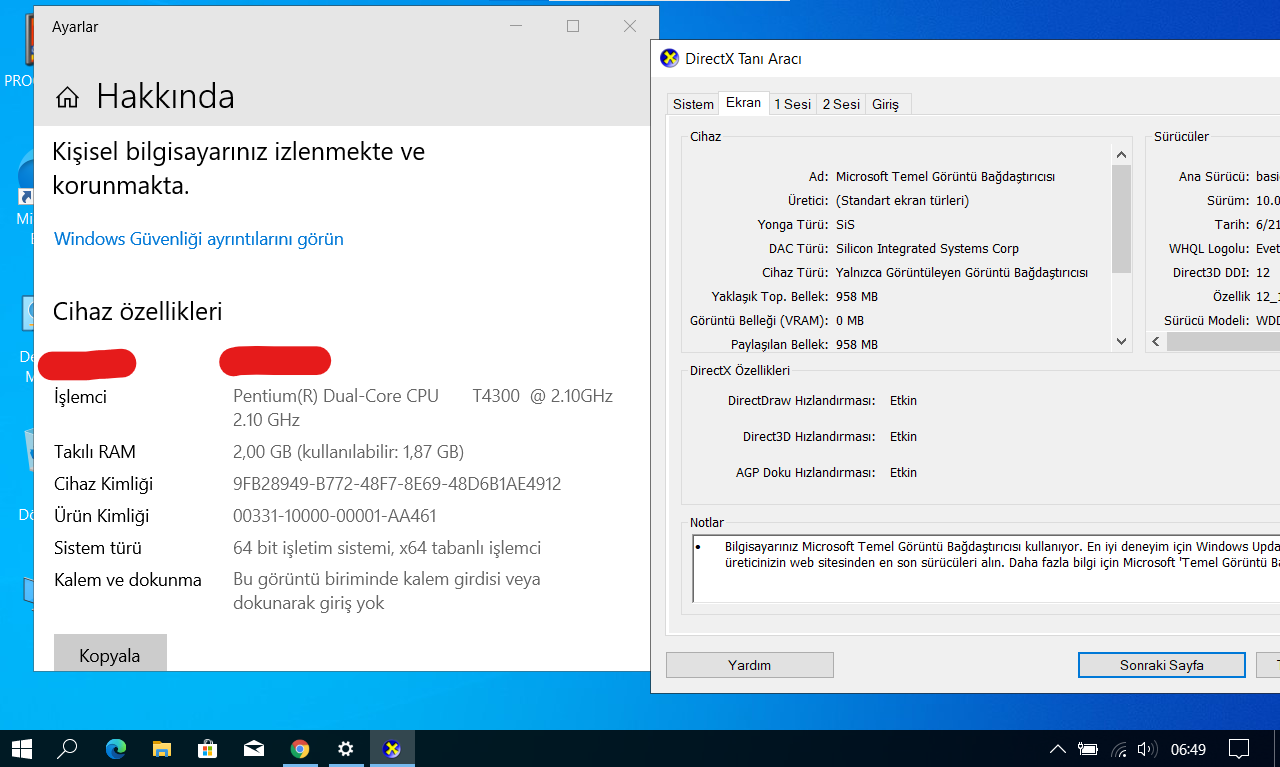Screen dimensions: 1280x767
Task: Click Paylaşılan Bellek 958 MB value
Action: point(857,345)
